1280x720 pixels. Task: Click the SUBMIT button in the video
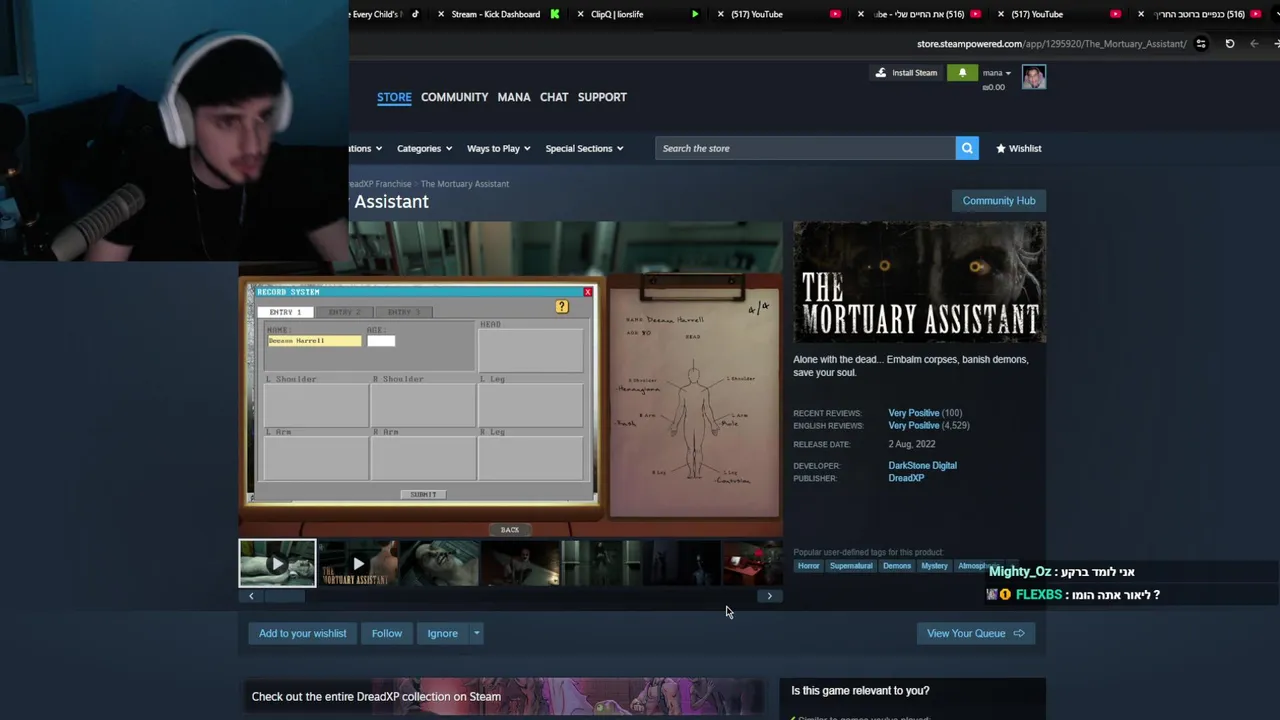pyautogui.click(x=423, y=494)
